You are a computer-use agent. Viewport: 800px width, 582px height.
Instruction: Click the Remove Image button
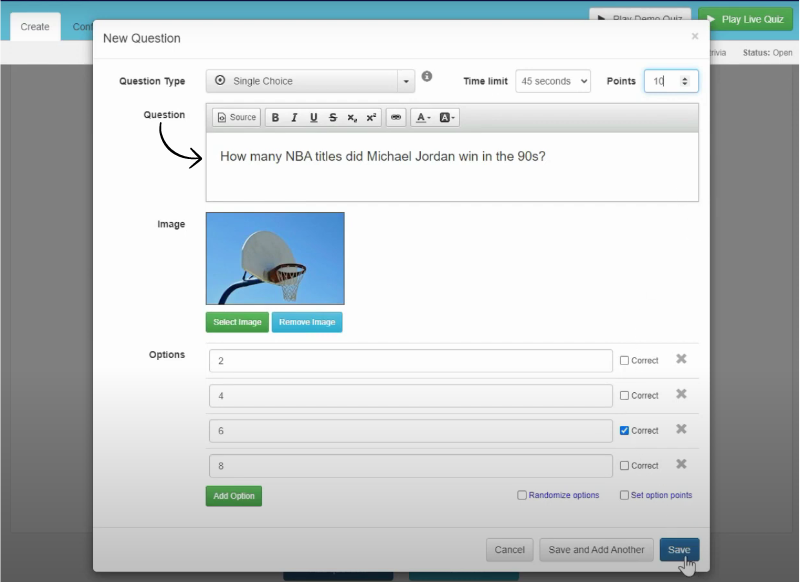(307, 322)
